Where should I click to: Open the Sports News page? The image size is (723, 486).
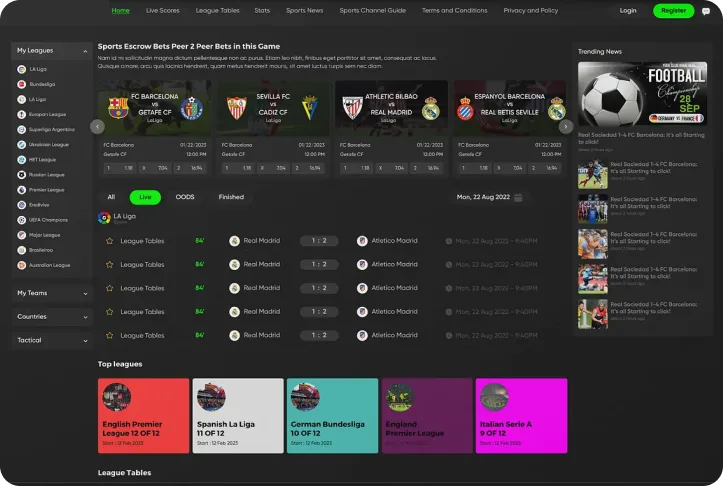pyautogui.click(x=305, y=11)
